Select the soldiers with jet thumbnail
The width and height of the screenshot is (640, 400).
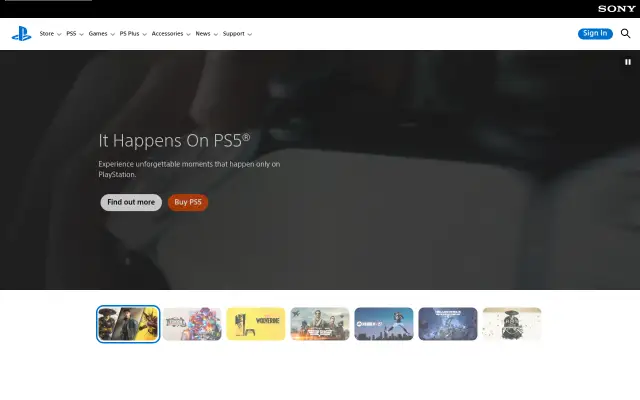coord(320,324)
